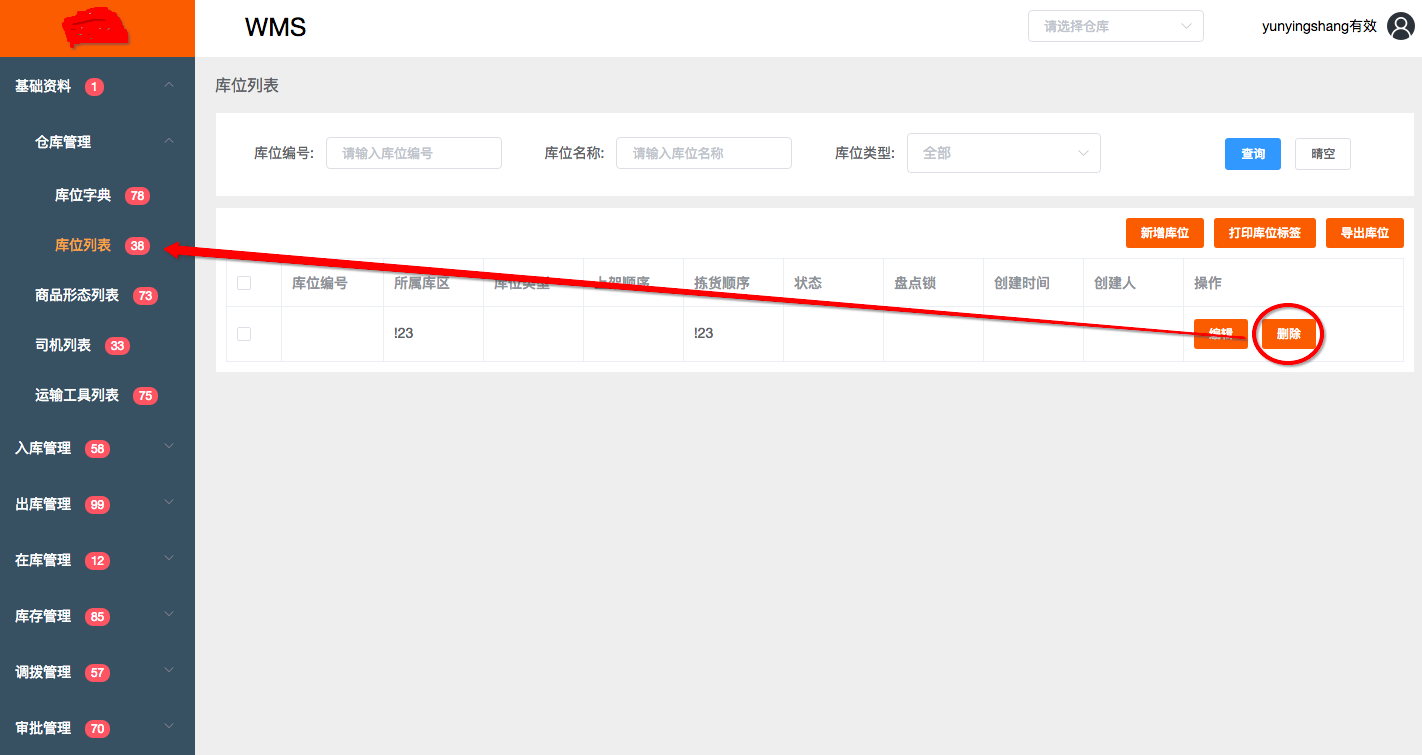Expand the 调拨管理 menu chevron
Image resolution: width=1422 pixels, height=755 pixels.
click(169, 670)
